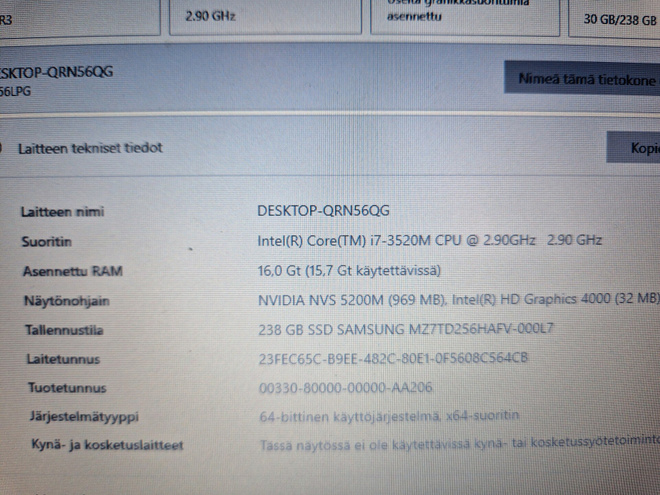Select RAM value '16,0 Gt (15,7 Gt käytettävissä)'

pos(349,270)
